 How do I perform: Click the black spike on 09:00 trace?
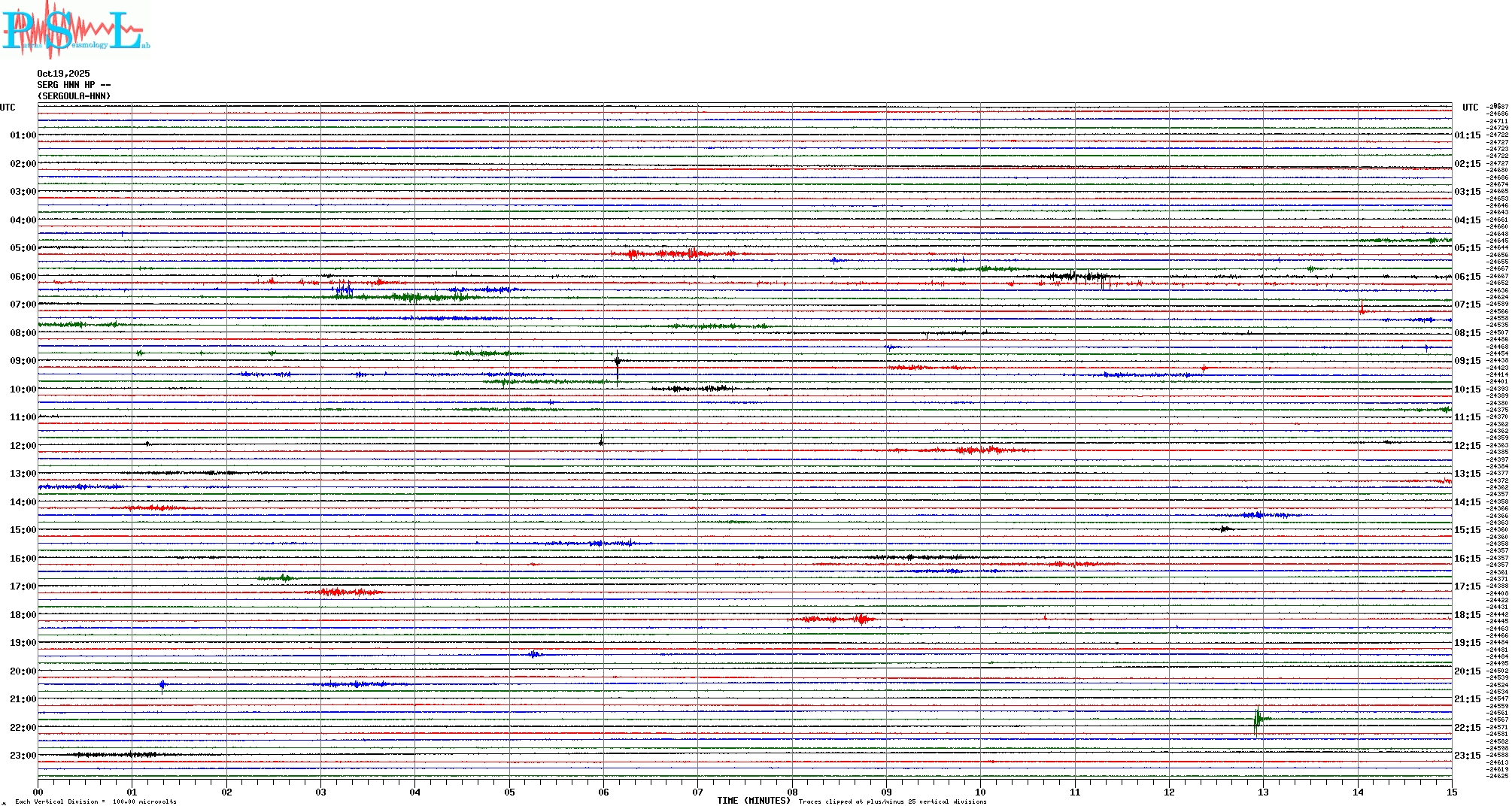coord(618,362)
